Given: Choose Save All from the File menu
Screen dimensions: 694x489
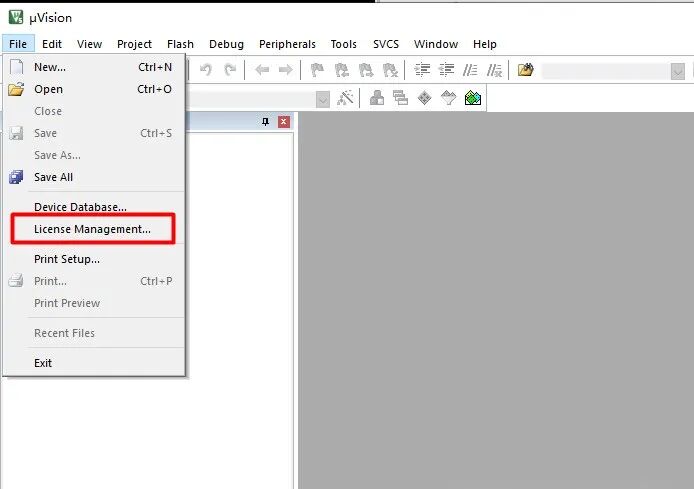Looking at the screenshot, I should pyautogui.click(x=94, y=177).
